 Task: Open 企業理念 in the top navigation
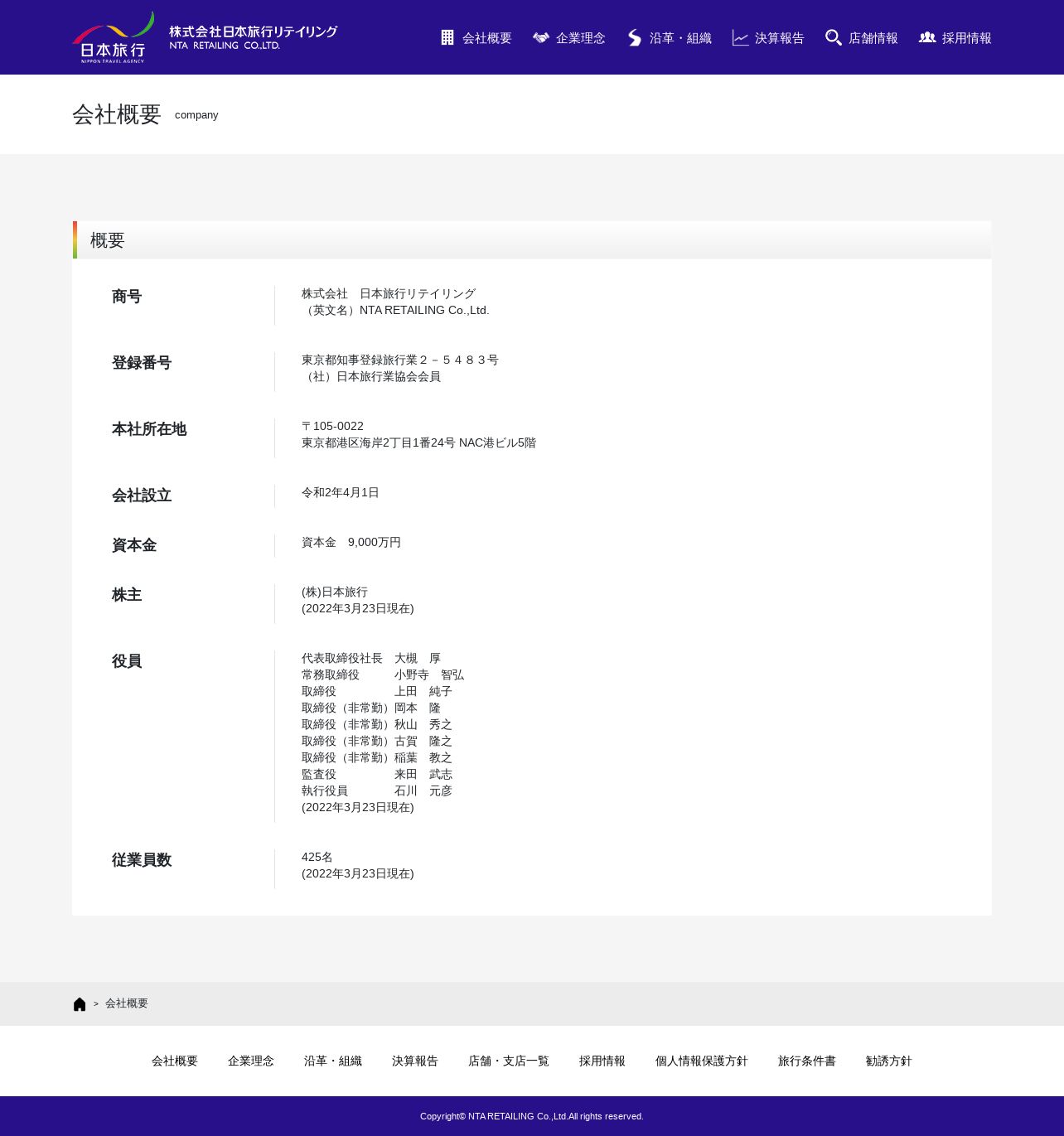point(581,38)
